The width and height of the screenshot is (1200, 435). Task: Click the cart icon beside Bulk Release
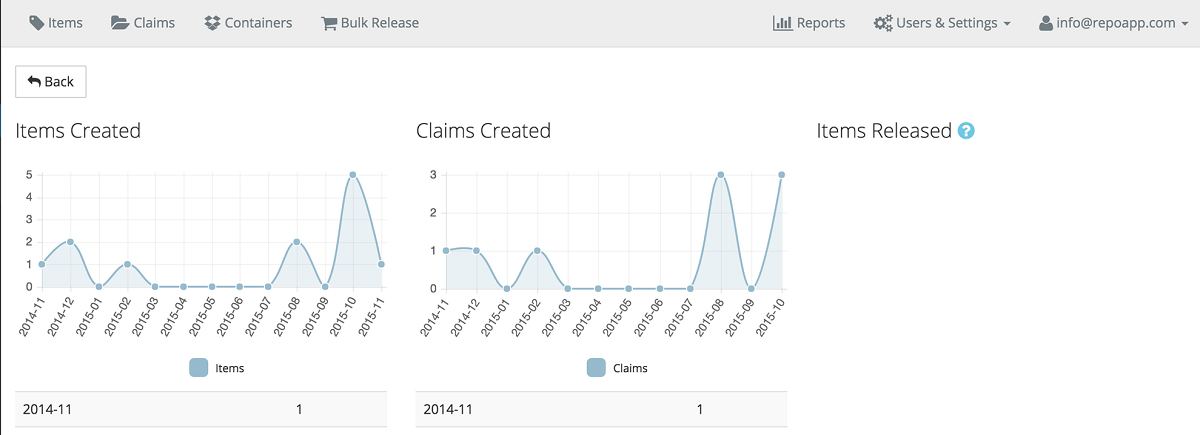coord(328,23)
